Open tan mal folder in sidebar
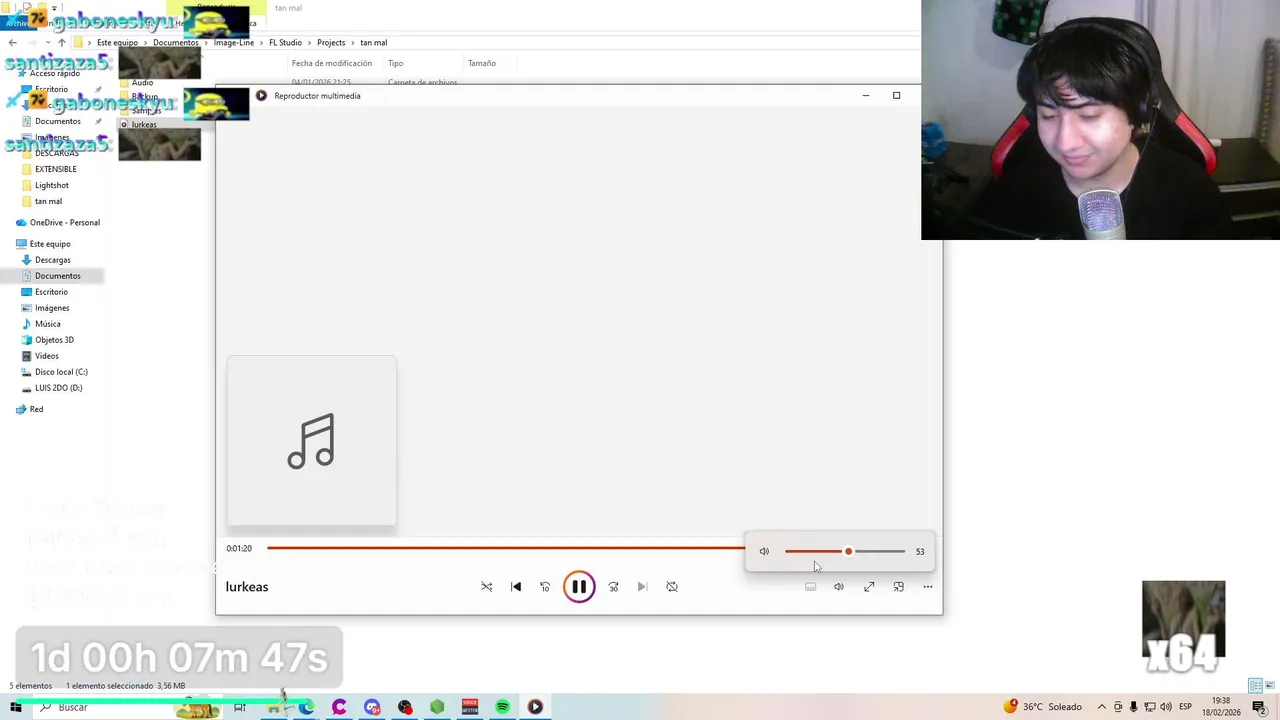 pyautogui.click(x=48, y=201)
